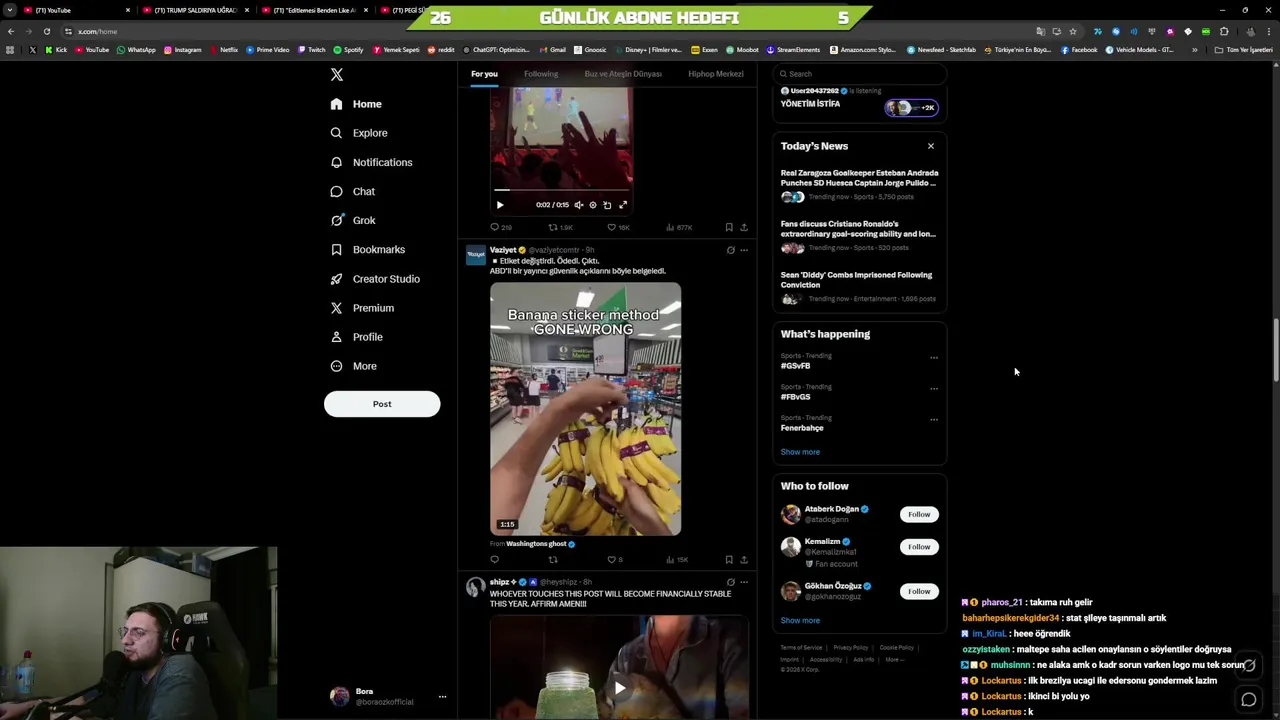Seek along the football video progress bar
This screenshot has height=720, width=1280.
(x=561, y=190)
